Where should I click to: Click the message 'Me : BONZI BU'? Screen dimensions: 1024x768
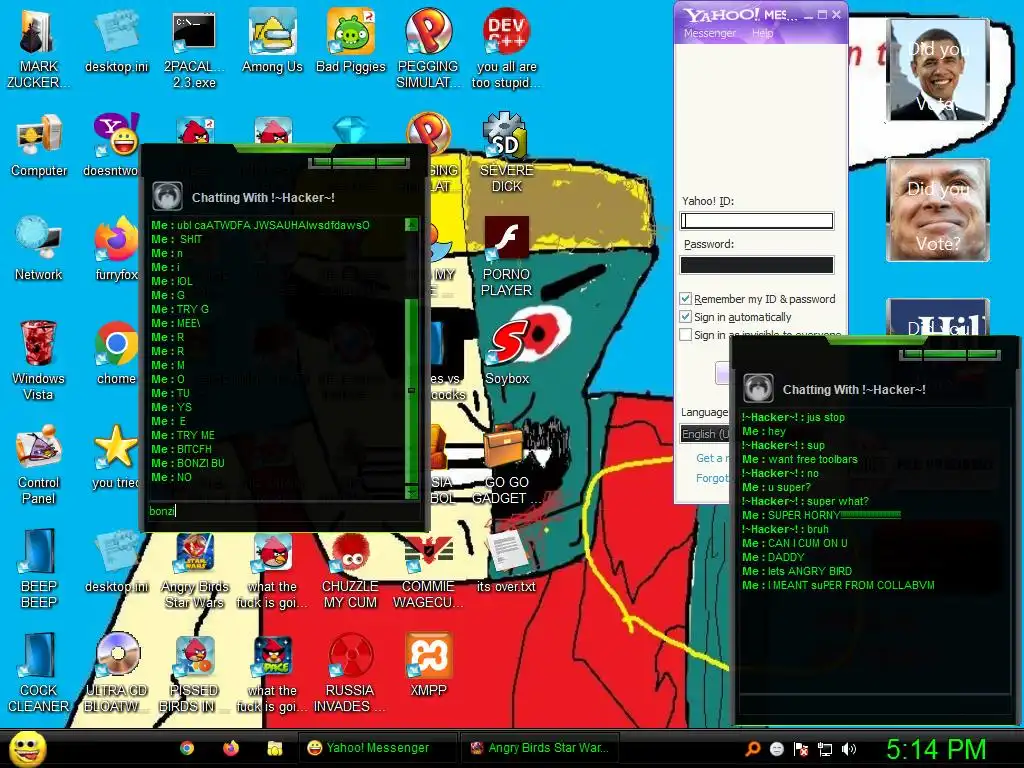[x=187, y=463]
